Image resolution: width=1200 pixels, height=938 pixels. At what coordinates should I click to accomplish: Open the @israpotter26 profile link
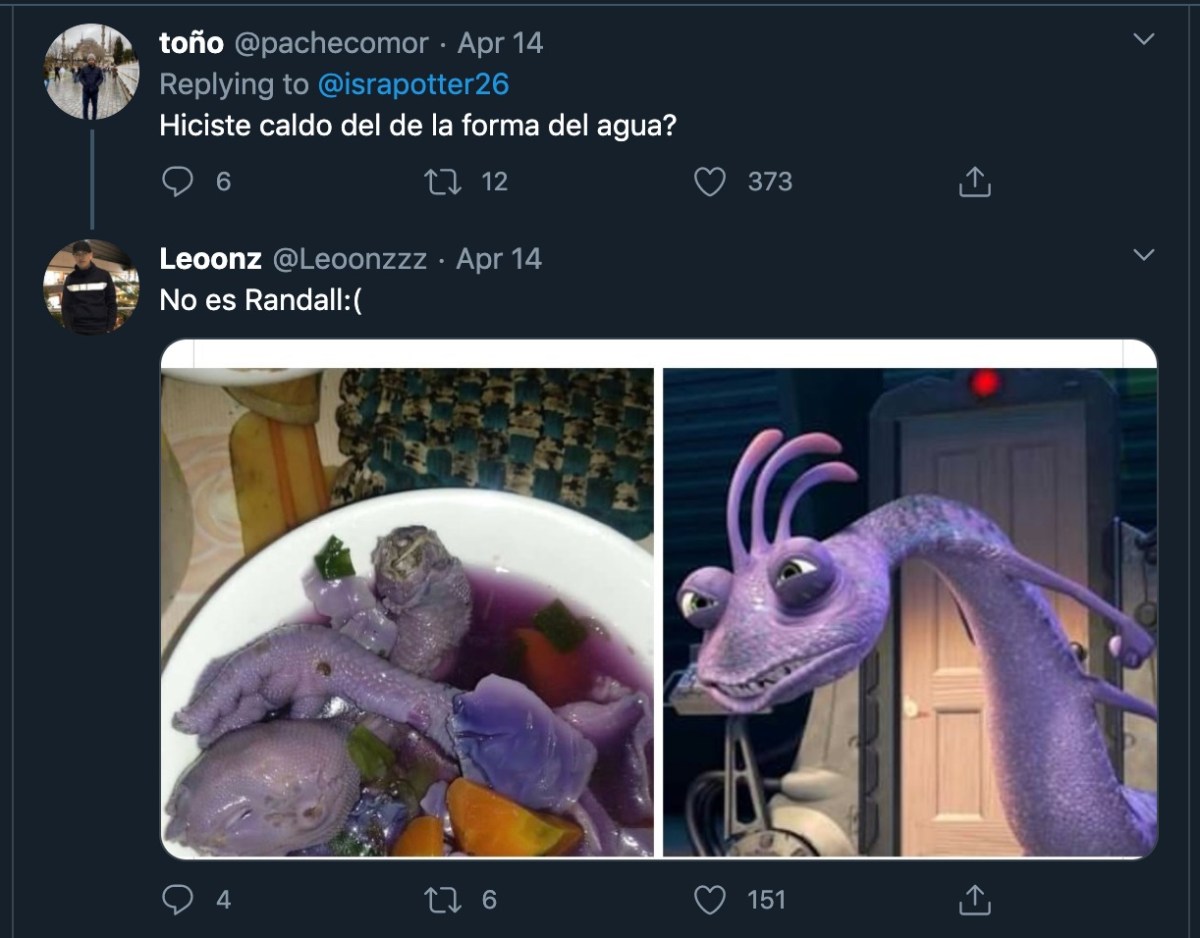point(413,85)
